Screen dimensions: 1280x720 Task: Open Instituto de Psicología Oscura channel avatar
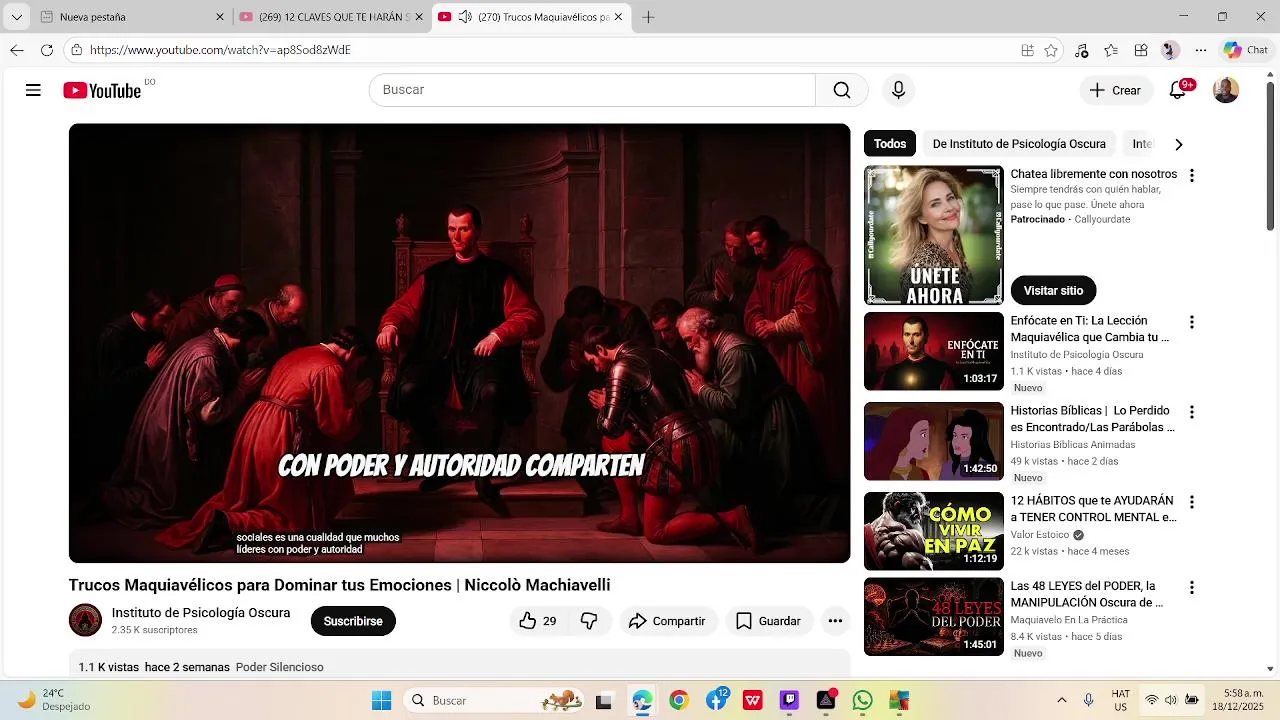85,620
